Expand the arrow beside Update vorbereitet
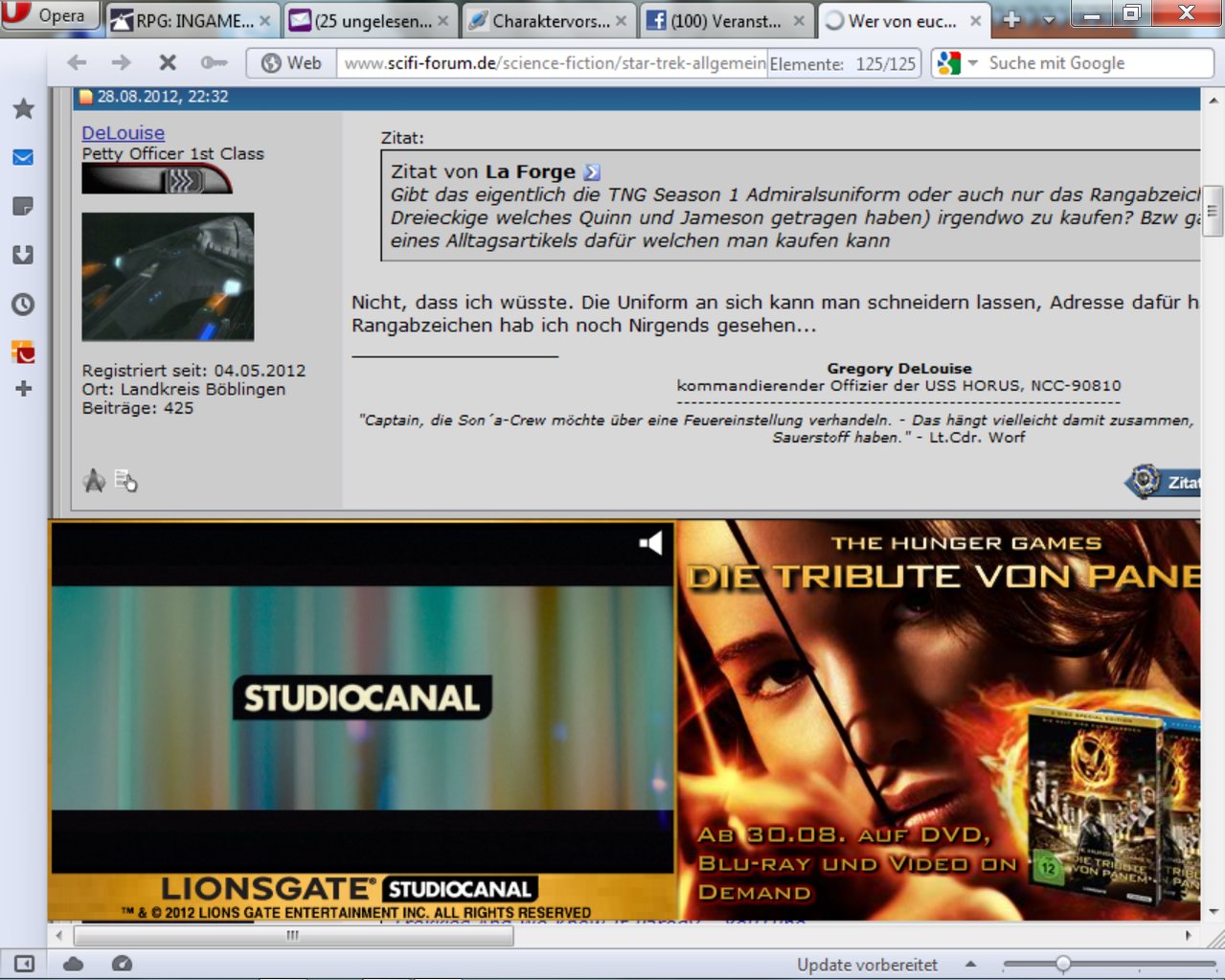Viewport: 1225px width, 980px height. click(x=970, y=965)
